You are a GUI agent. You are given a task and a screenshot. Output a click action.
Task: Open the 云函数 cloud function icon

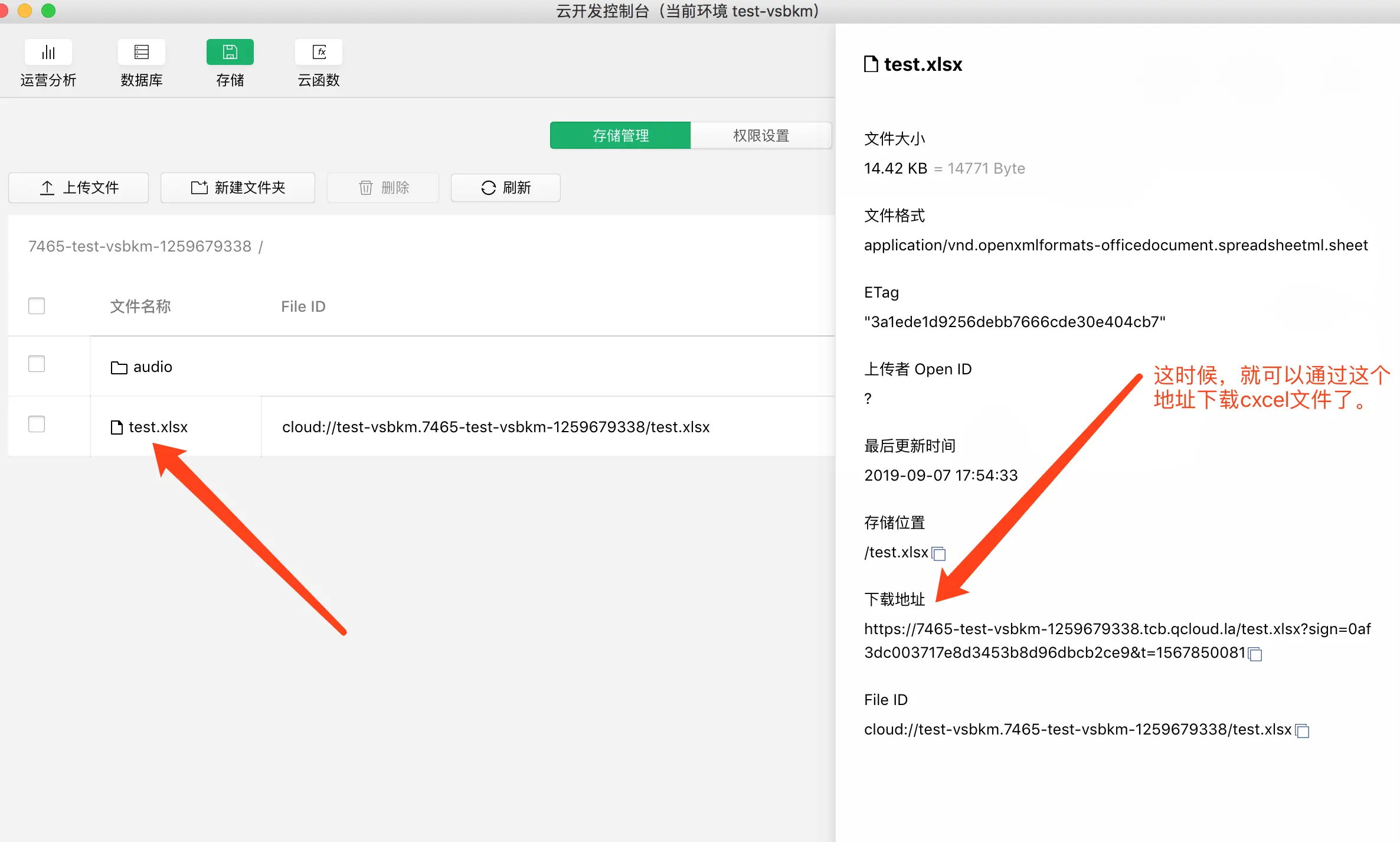tap(319, 53)
